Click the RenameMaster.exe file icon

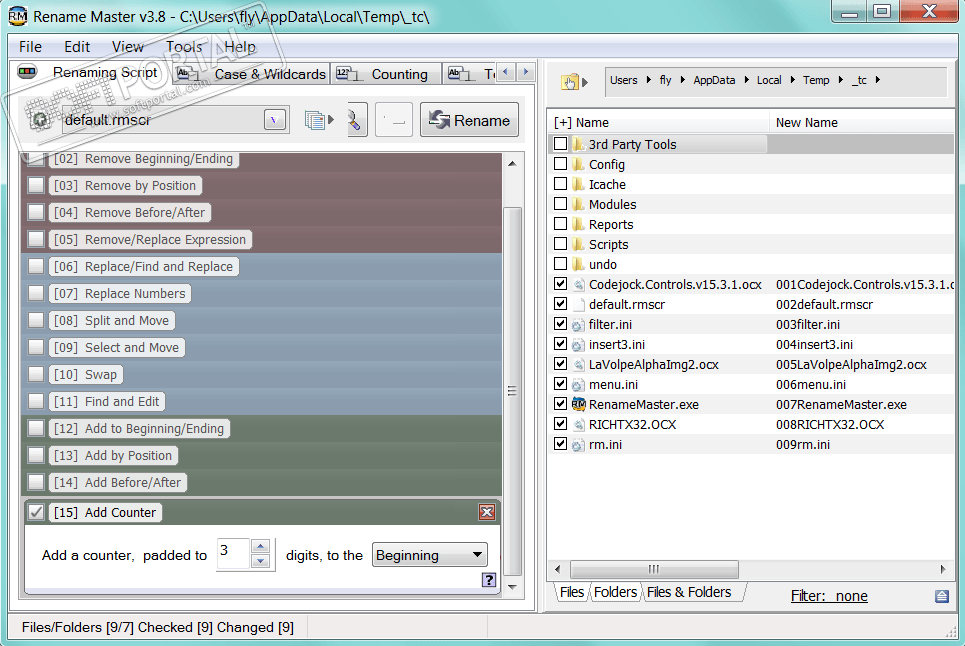point(579,404)
